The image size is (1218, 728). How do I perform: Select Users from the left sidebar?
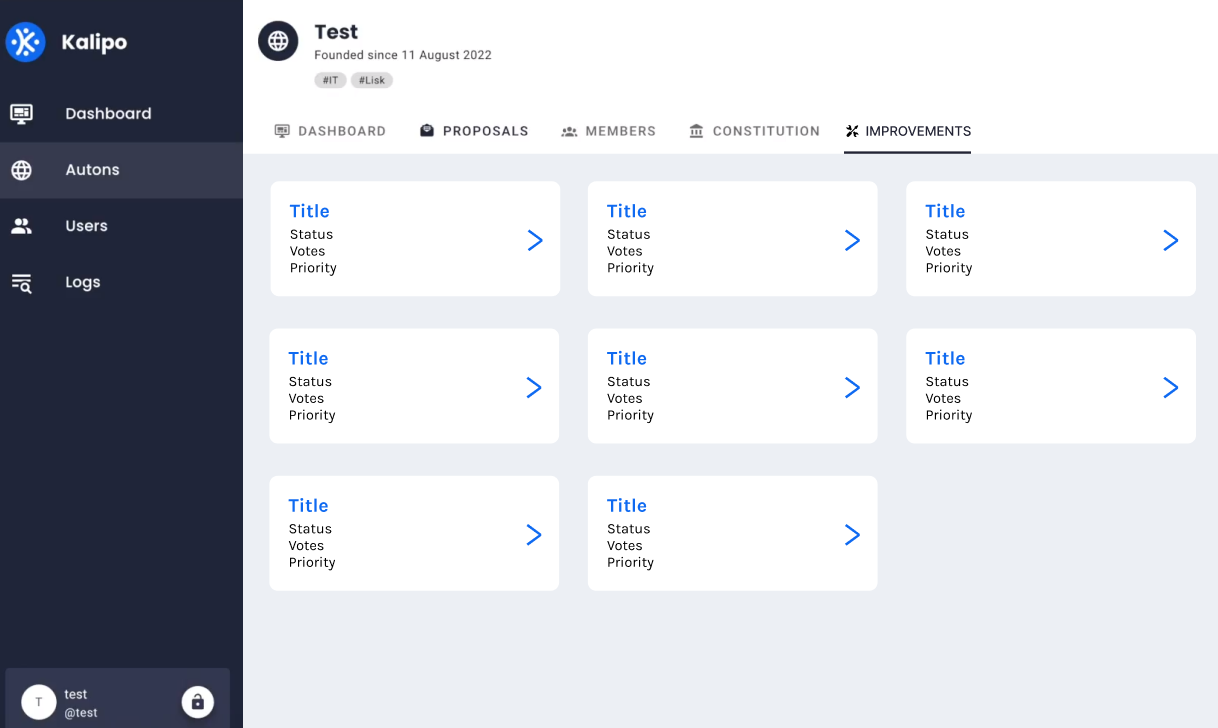pyautogui.click(x=86, y=226)
